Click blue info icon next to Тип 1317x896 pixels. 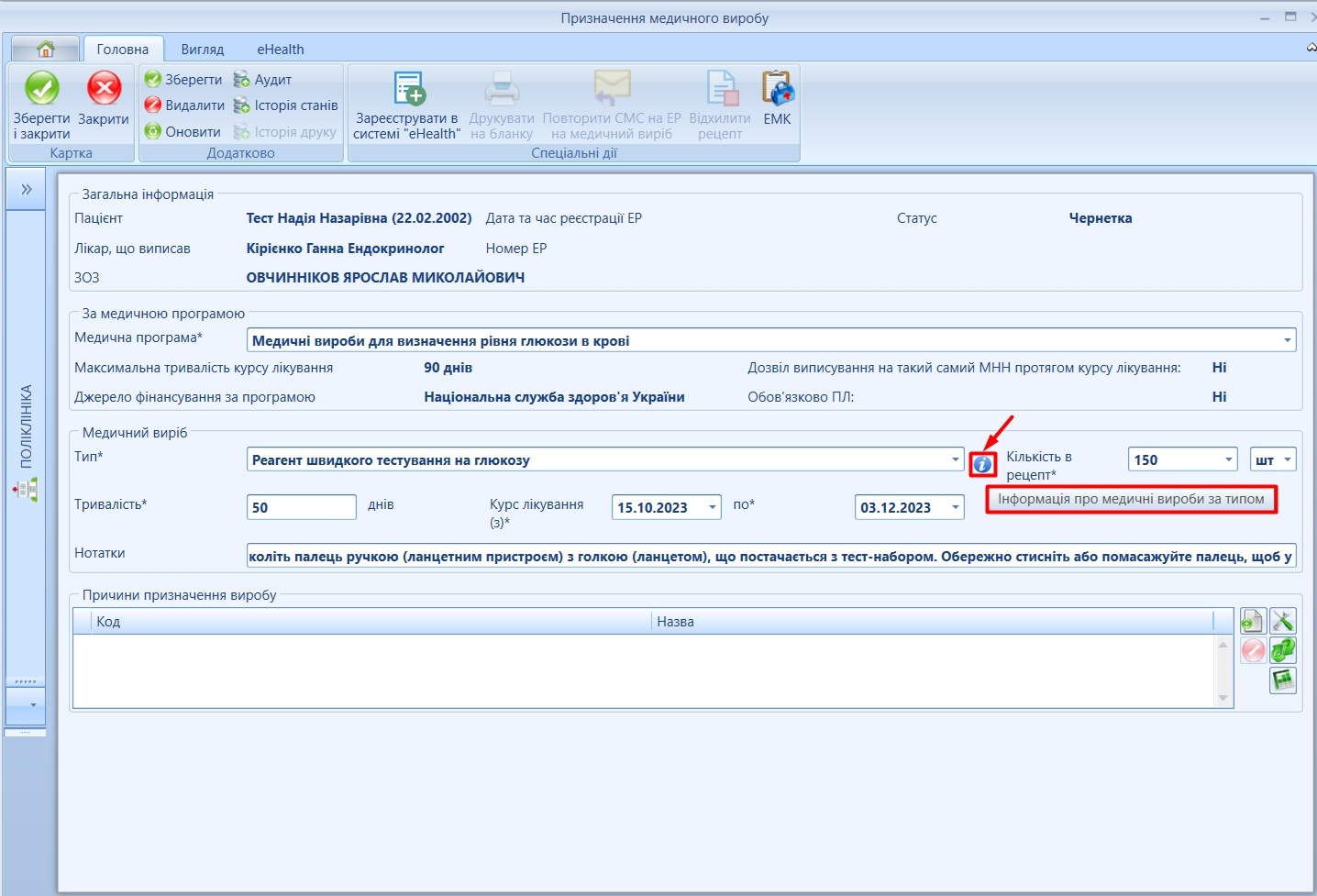tap(982, 464)
